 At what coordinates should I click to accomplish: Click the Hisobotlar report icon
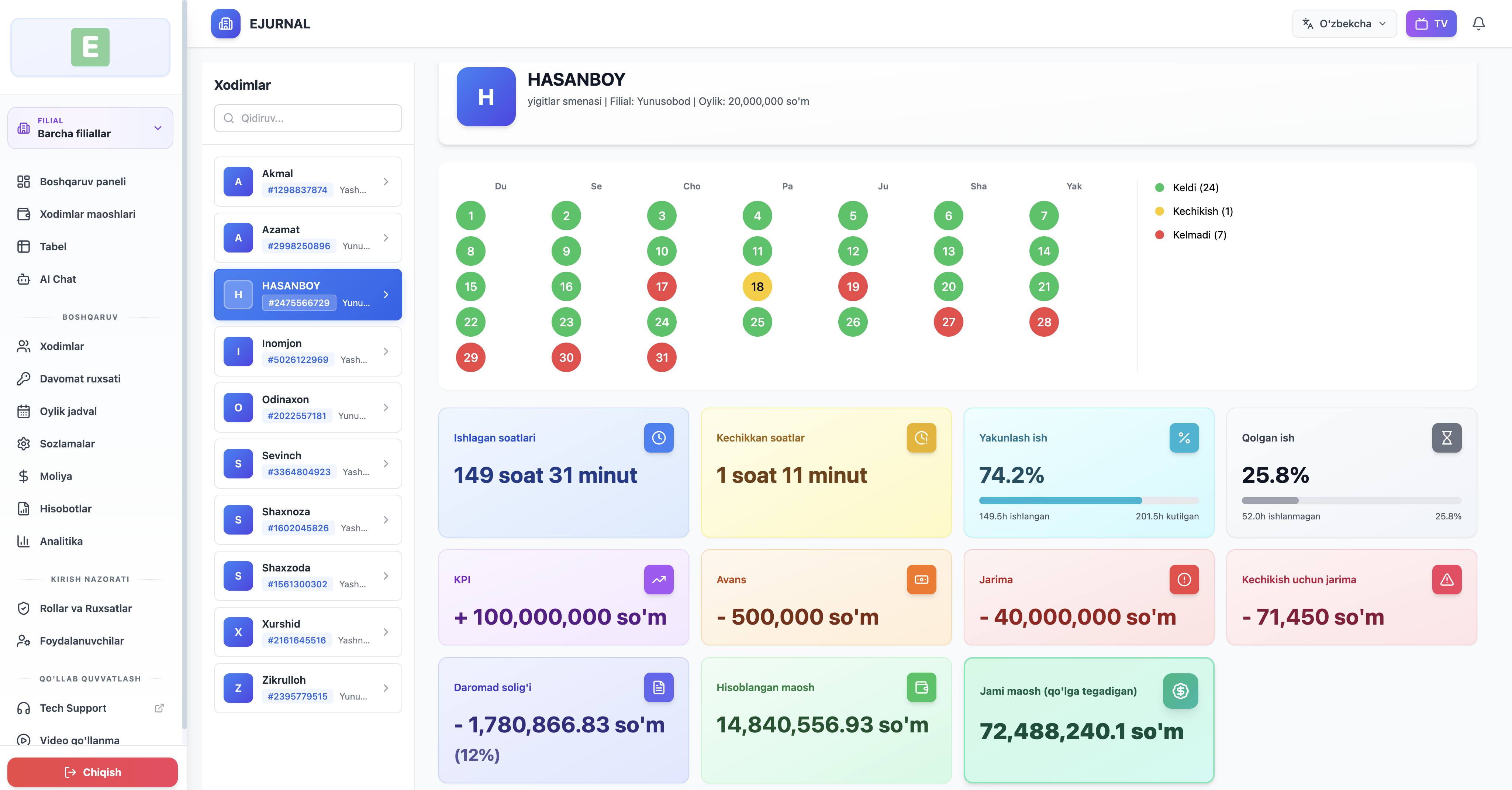[x=24, y=509]
